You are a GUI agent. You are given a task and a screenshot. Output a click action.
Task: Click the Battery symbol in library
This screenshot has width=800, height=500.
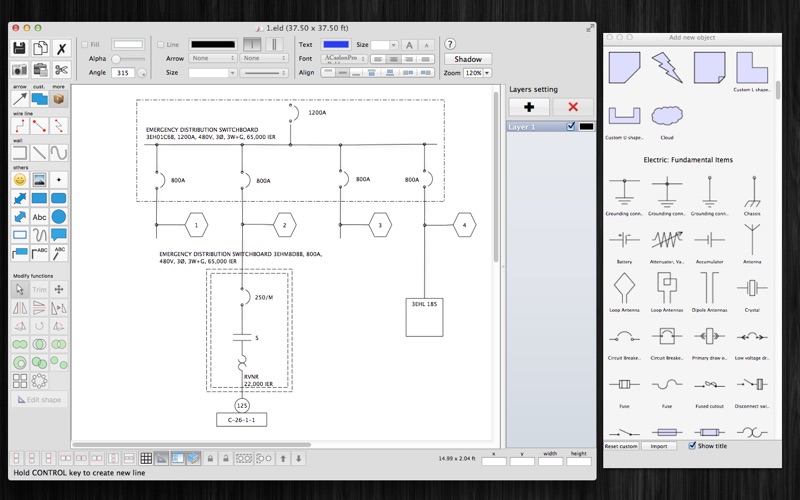pyautogui.click(x=624, y=239)
